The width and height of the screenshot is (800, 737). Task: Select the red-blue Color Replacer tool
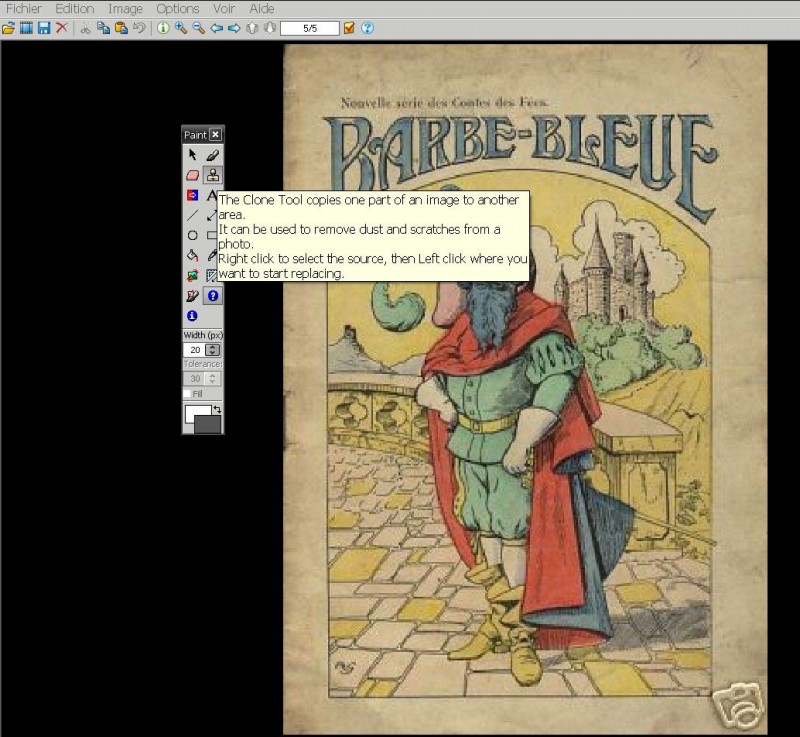192,195
